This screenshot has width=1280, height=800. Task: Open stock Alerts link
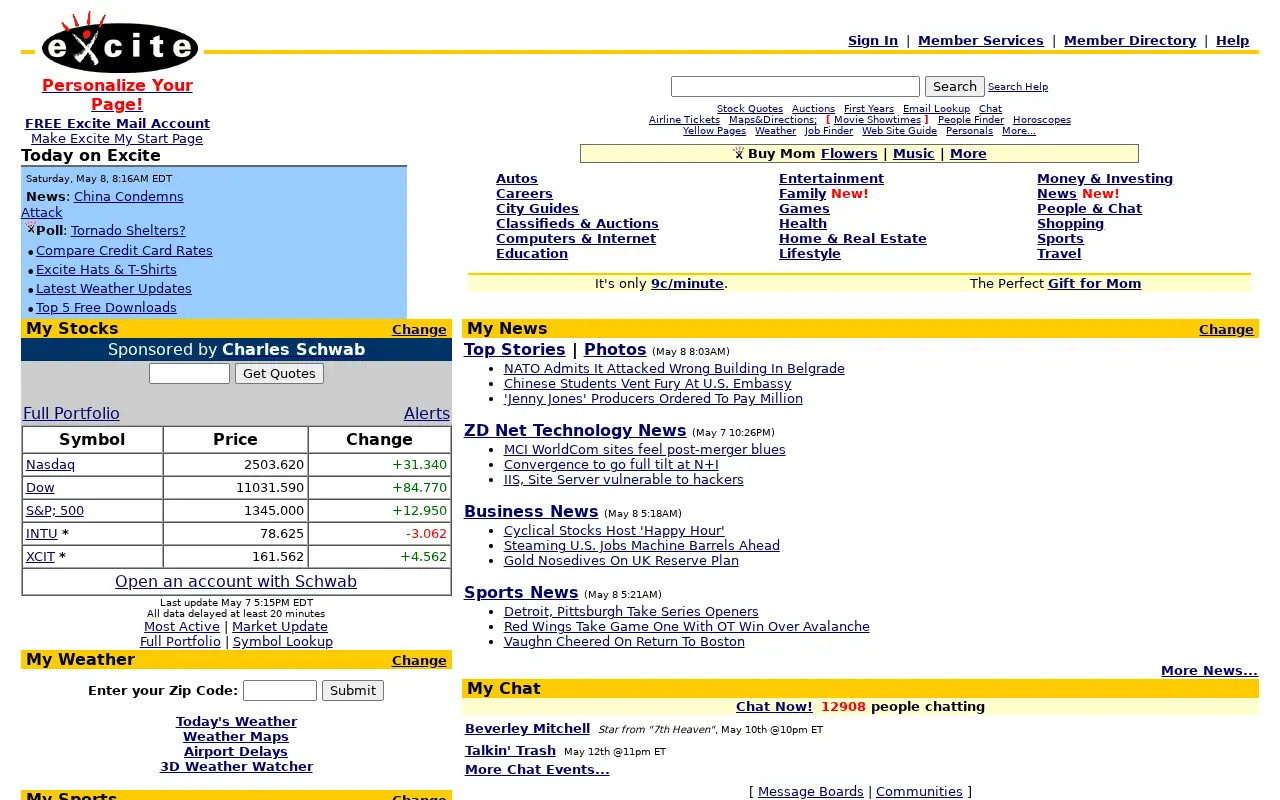427,414
